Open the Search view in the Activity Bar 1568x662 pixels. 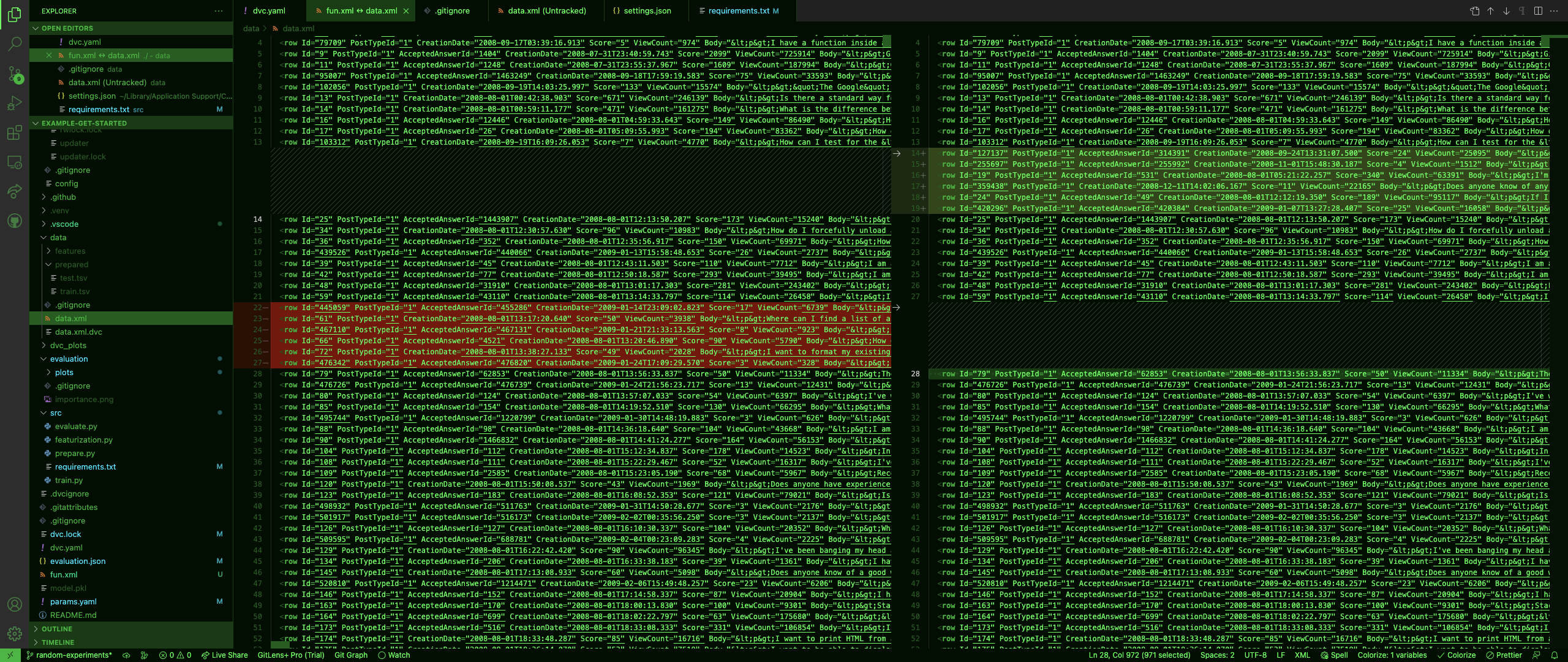tap(14, 43)
